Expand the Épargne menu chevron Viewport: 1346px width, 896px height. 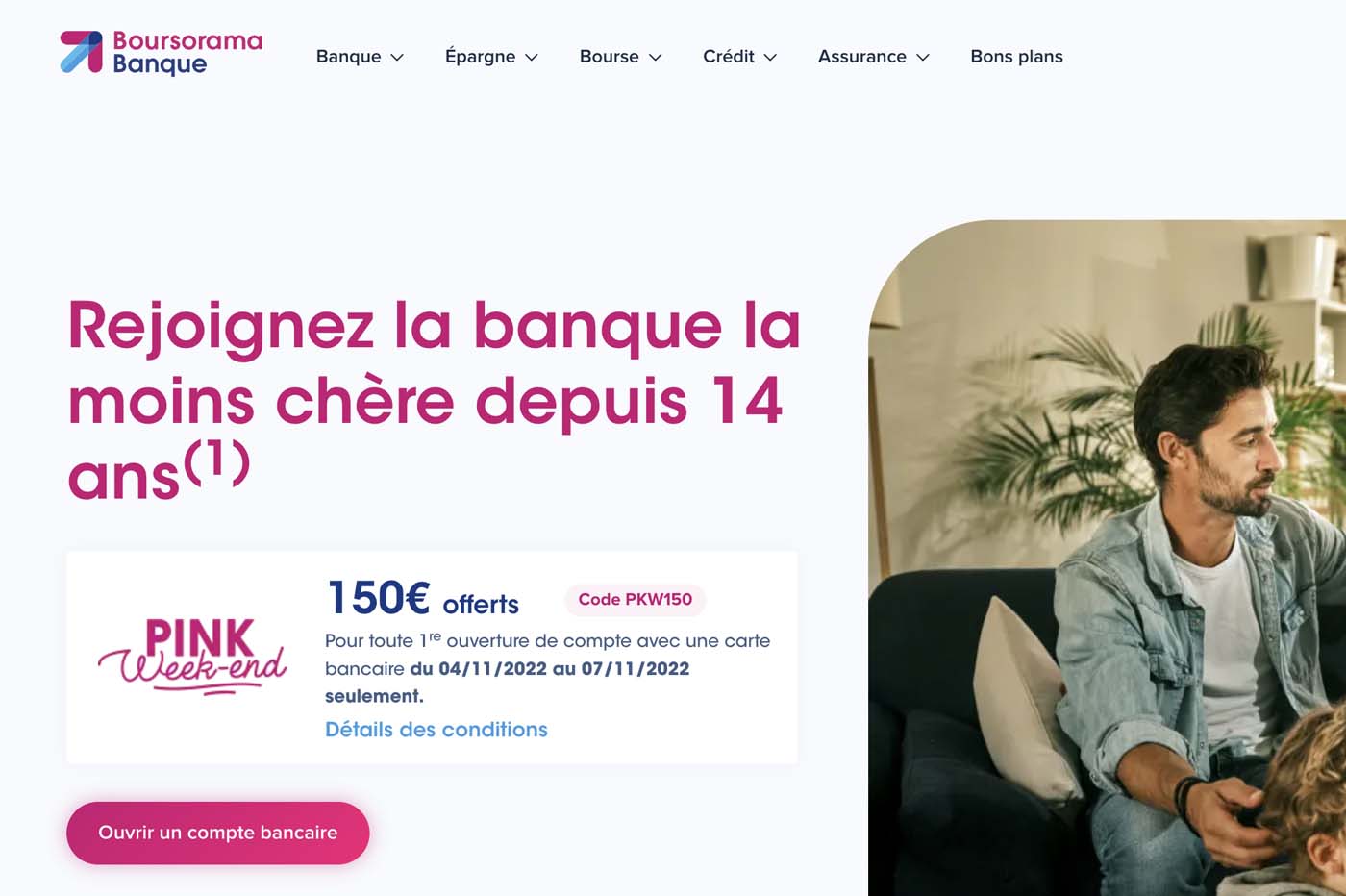pyautogui.click(x=532, y=58)
